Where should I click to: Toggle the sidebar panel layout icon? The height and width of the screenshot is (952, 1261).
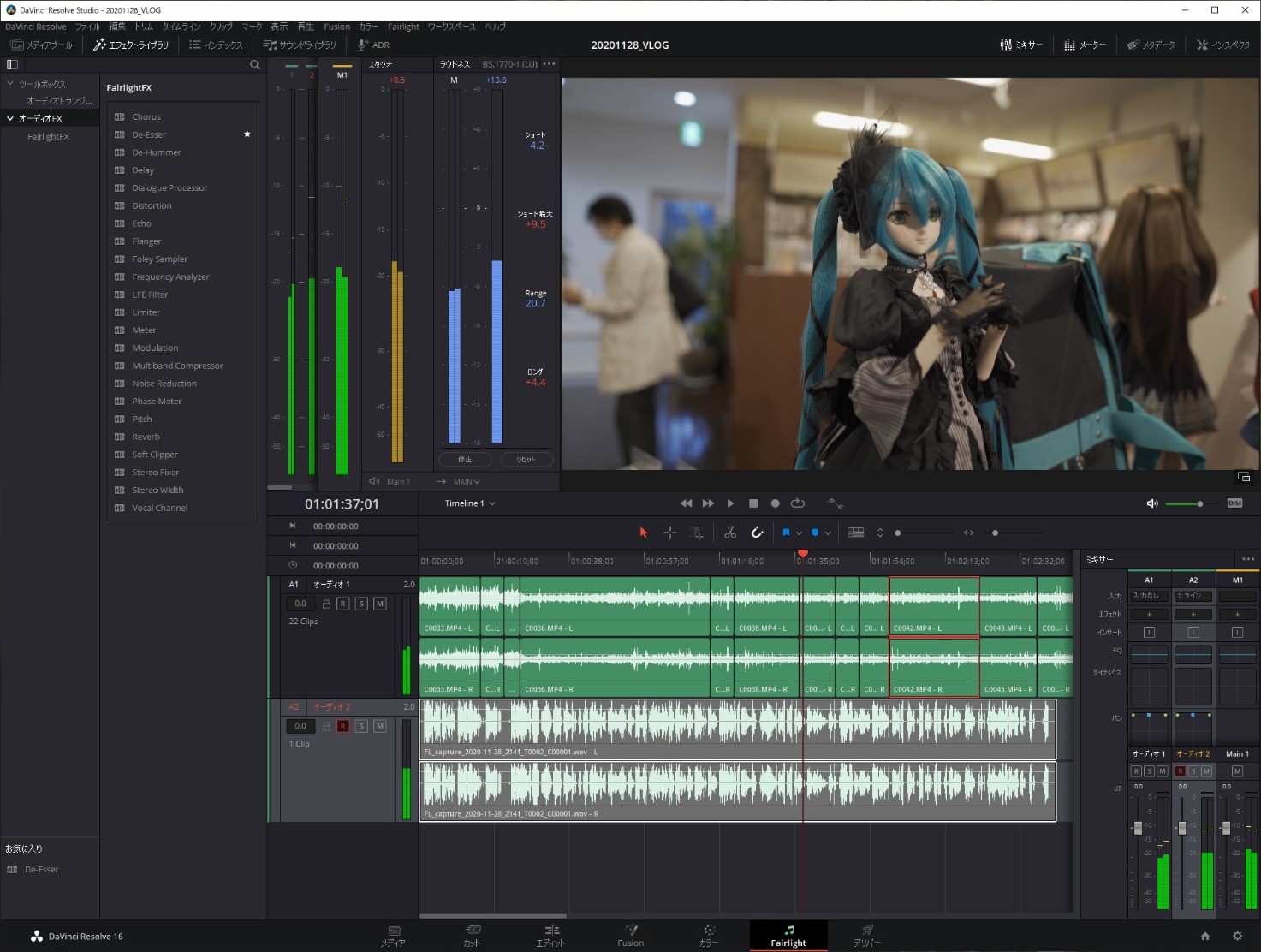12,64
